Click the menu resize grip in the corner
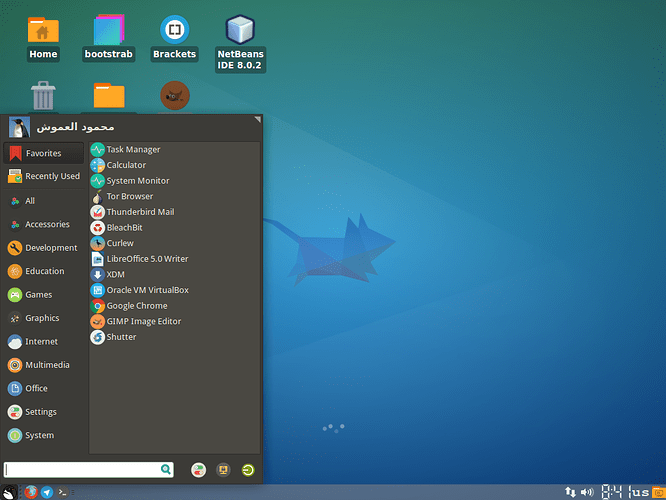666x500 pixels. tap(257, 120)
